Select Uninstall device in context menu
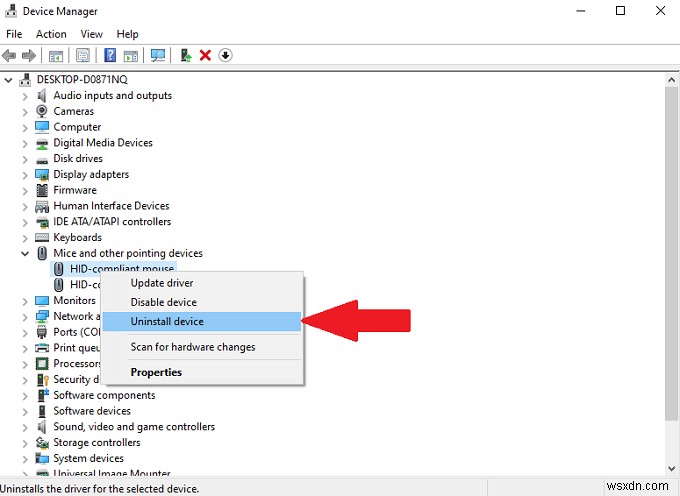The height and width of the screenshot is (496, 680). pyautogui.click(x=202, y=321)
